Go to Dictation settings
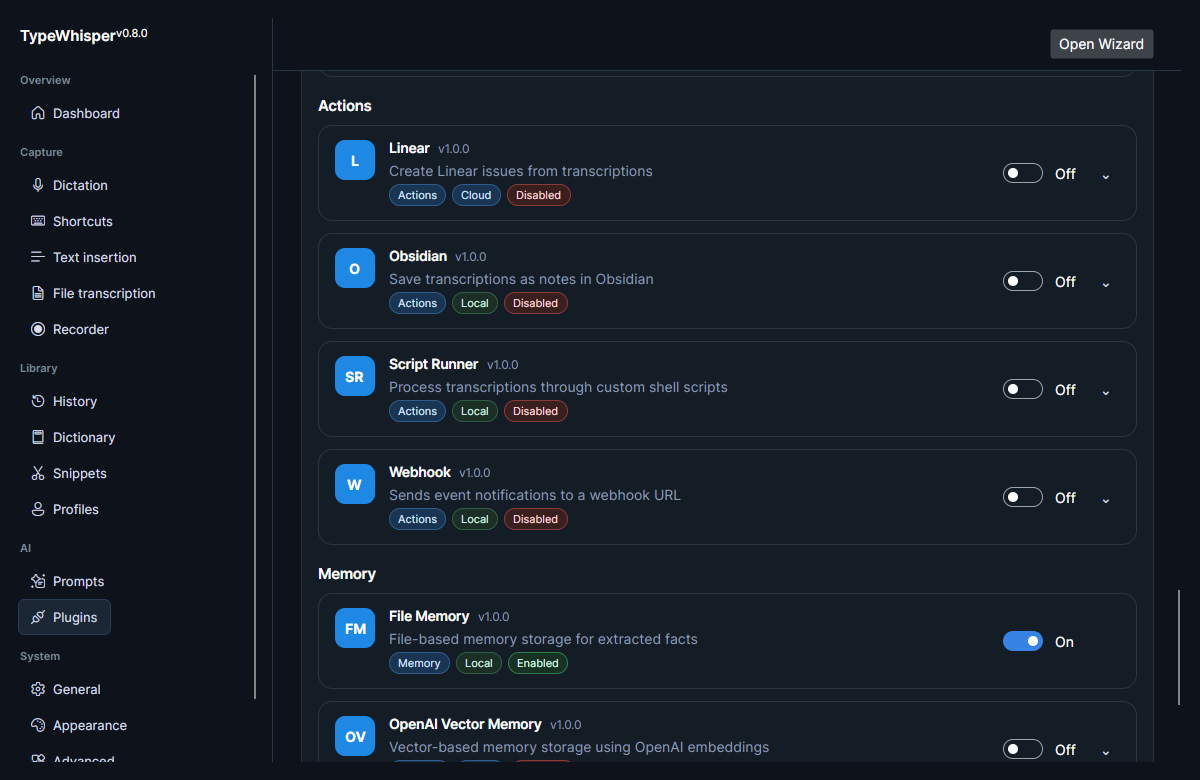This screenshot has height=780, width=1200. point(69,185)
